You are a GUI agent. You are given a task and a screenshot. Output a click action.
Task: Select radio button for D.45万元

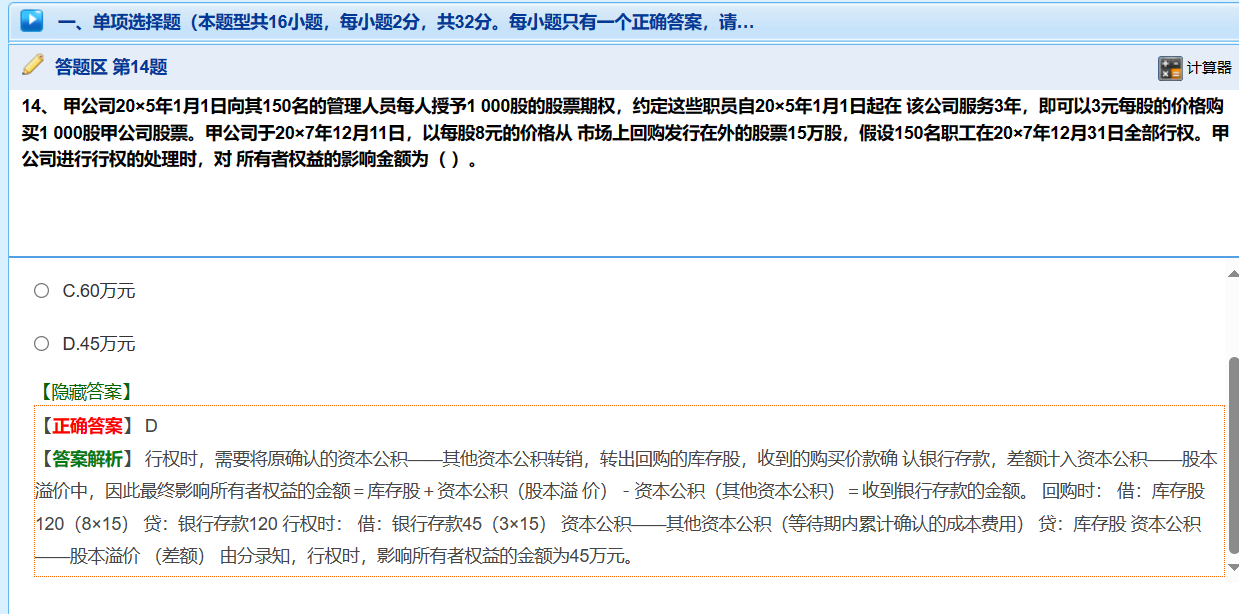point(41,344)
